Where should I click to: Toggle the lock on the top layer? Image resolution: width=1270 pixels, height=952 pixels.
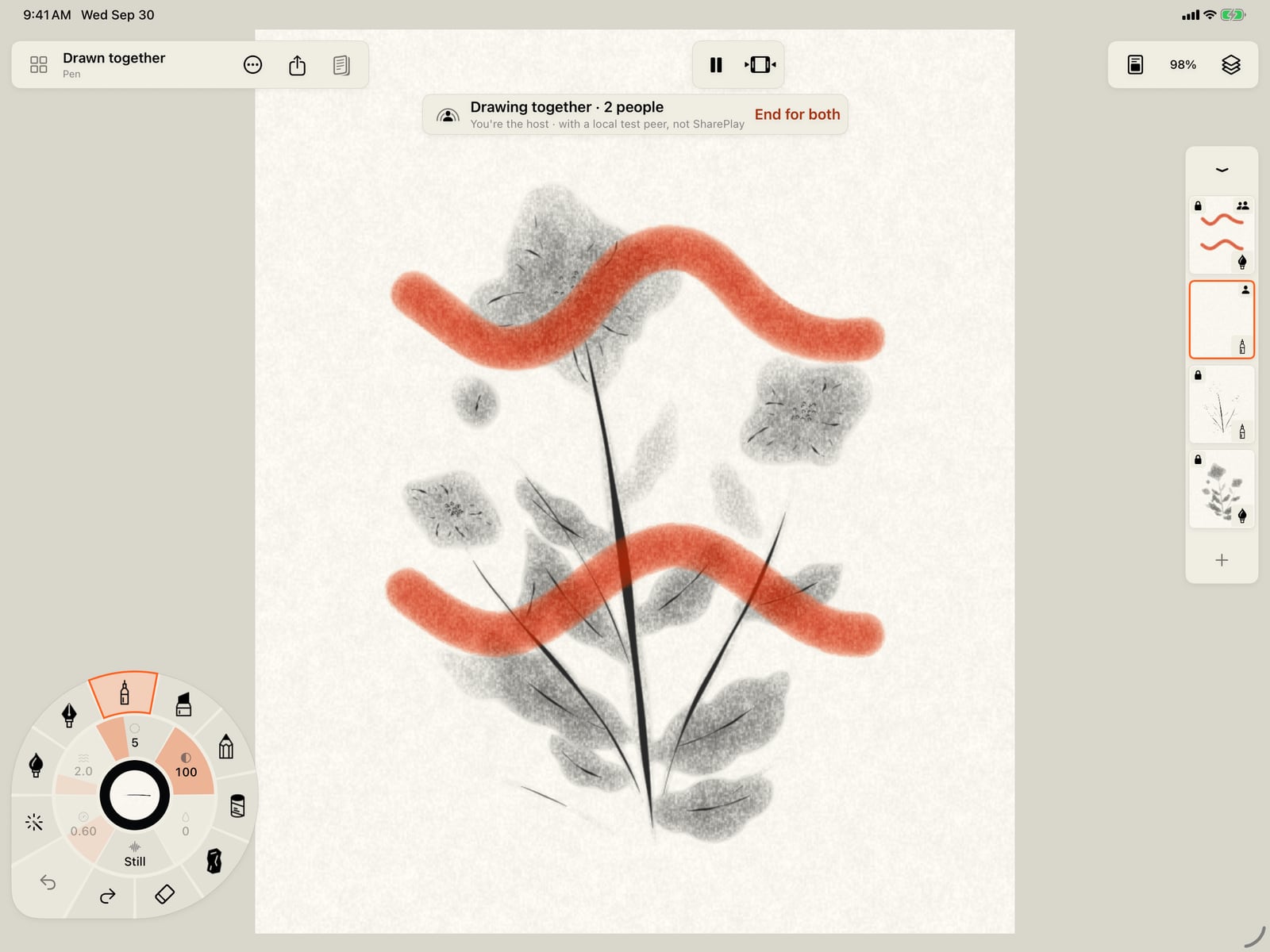tap(1198, 205)
